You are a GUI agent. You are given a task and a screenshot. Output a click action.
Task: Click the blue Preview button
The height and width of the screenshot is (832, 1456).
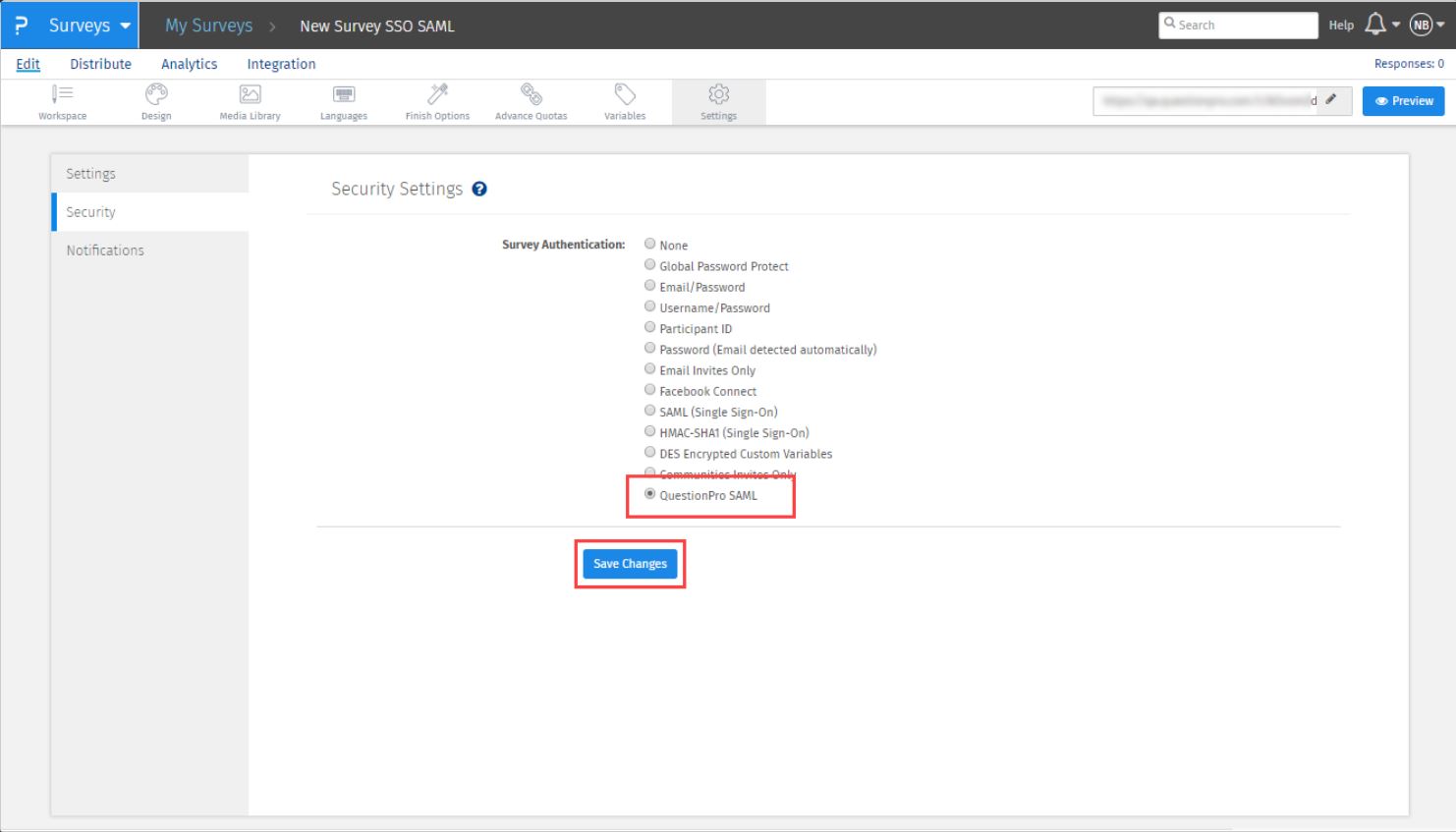pos(1403,101)
